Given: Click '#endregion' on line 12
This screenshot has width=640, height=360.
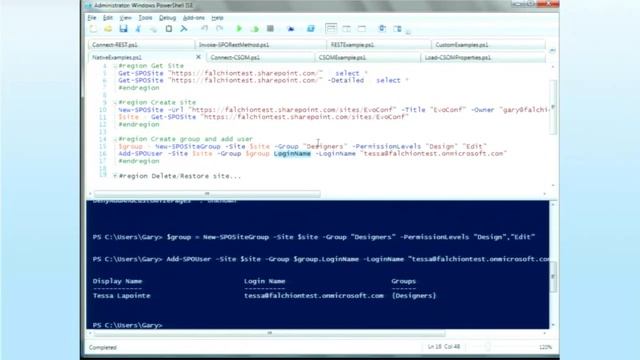Looking at the screenshot, I should tap(139, 124).
